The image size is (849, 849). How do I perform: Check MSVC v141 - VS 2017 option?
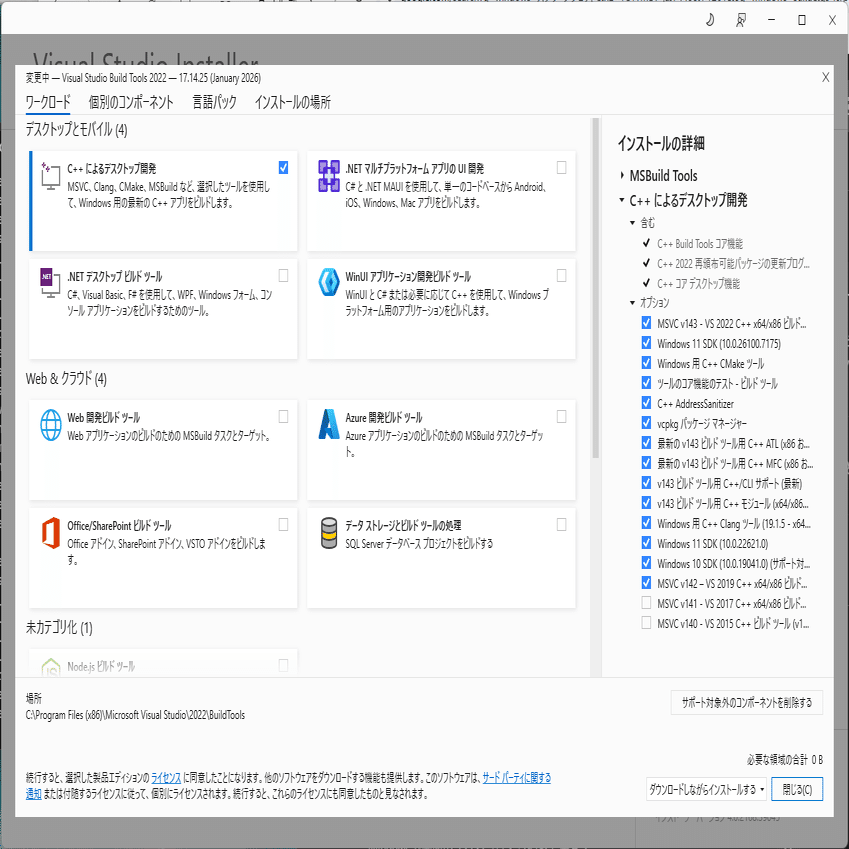click(646, 603)
